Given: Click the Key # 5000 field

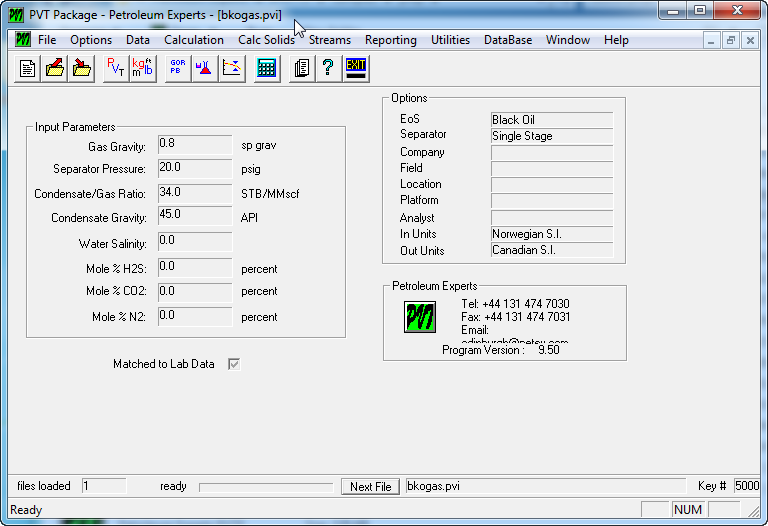Looking at the screenshot, I should (x=747, y=486).
